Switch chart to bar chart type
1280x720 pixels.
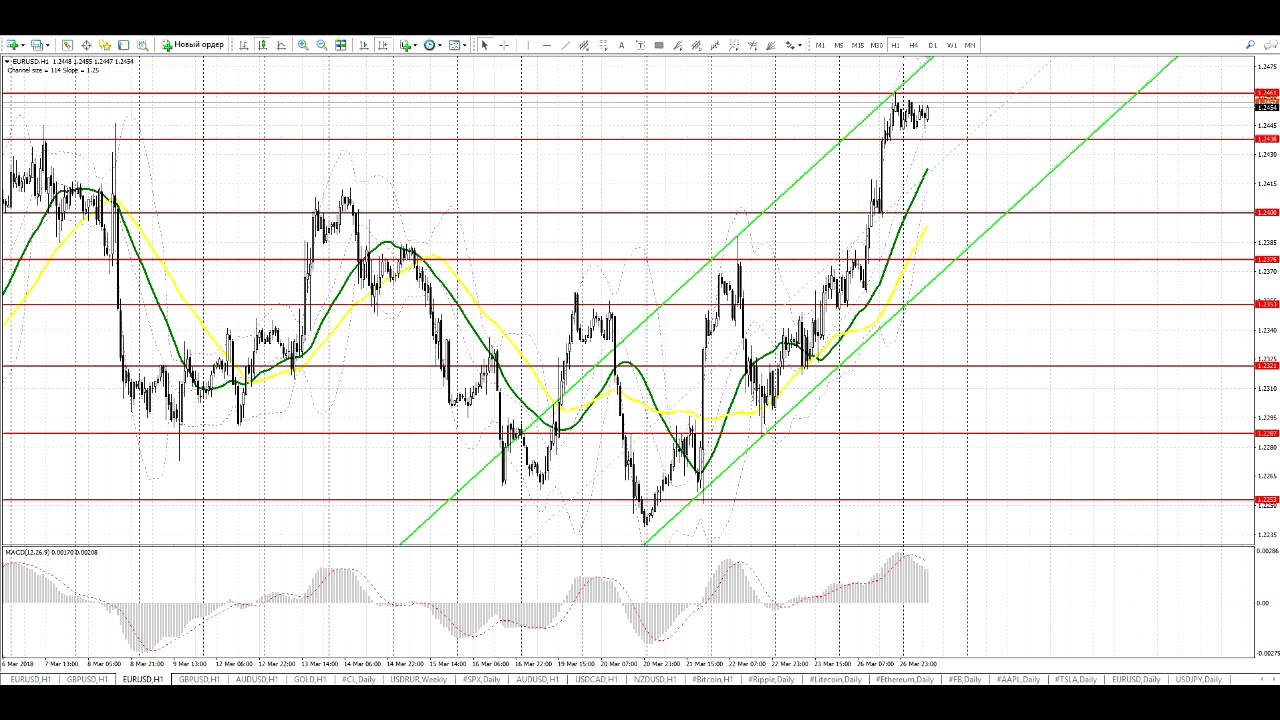pyautogui.click(x=243, y=45)
